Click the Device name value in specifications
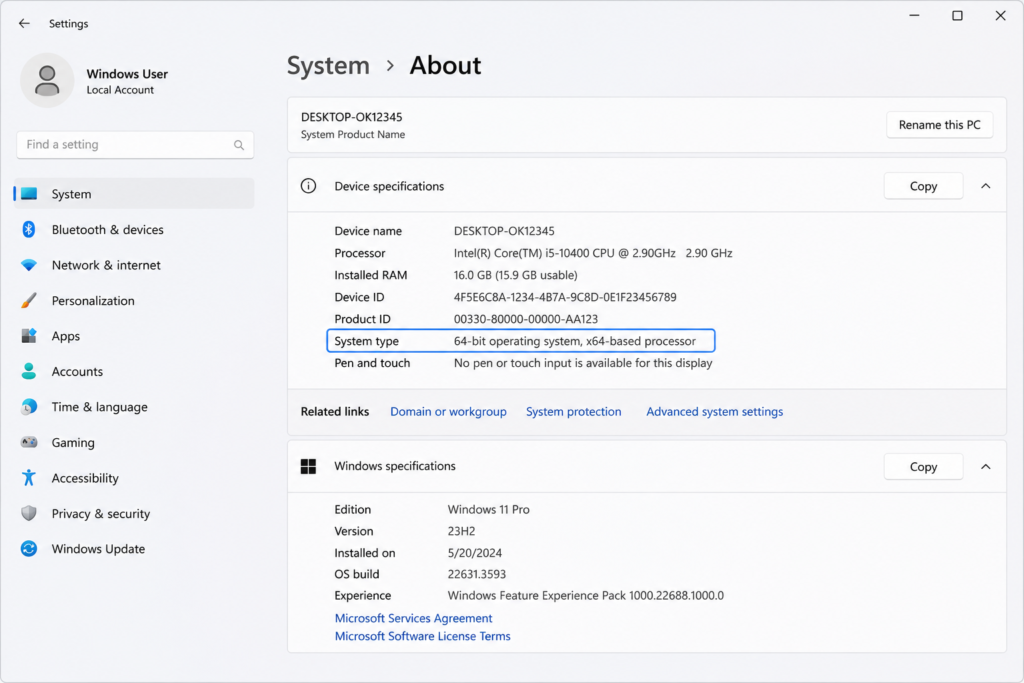The height and width of the screenshot is (683, 1024). point(504,230)
